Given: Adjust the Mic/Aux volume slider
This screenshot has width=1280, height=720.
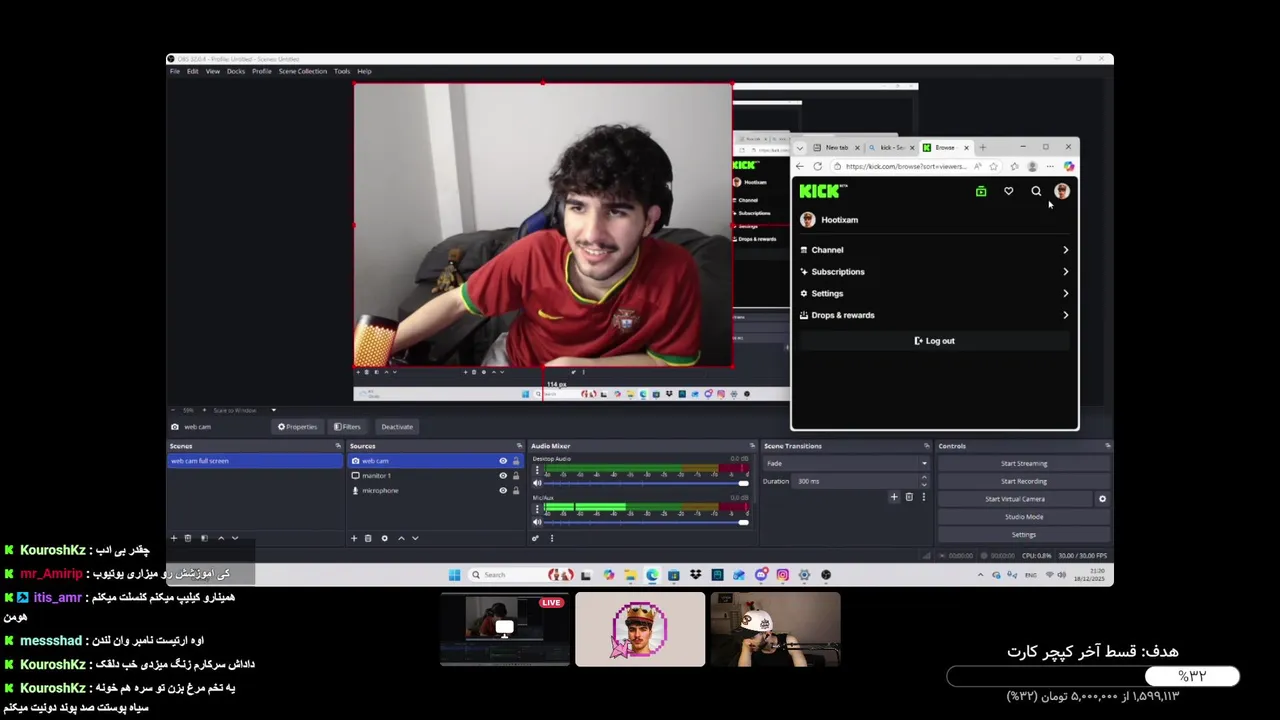Looking at the screenshot, I should tap(647, 522).
